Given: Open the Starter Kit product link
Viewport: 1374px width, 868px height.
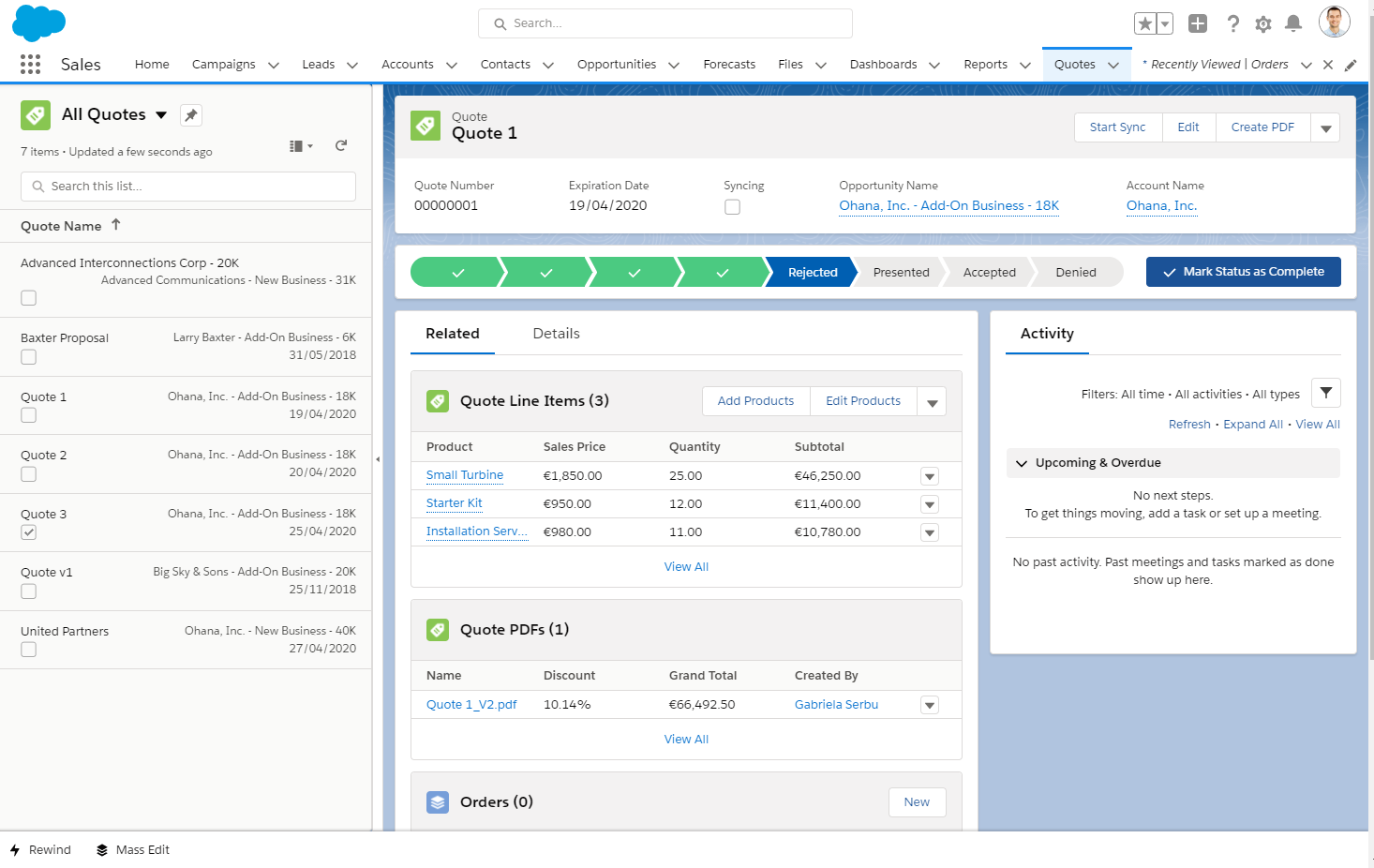Looking at the screenshot, I should point(455,503).
